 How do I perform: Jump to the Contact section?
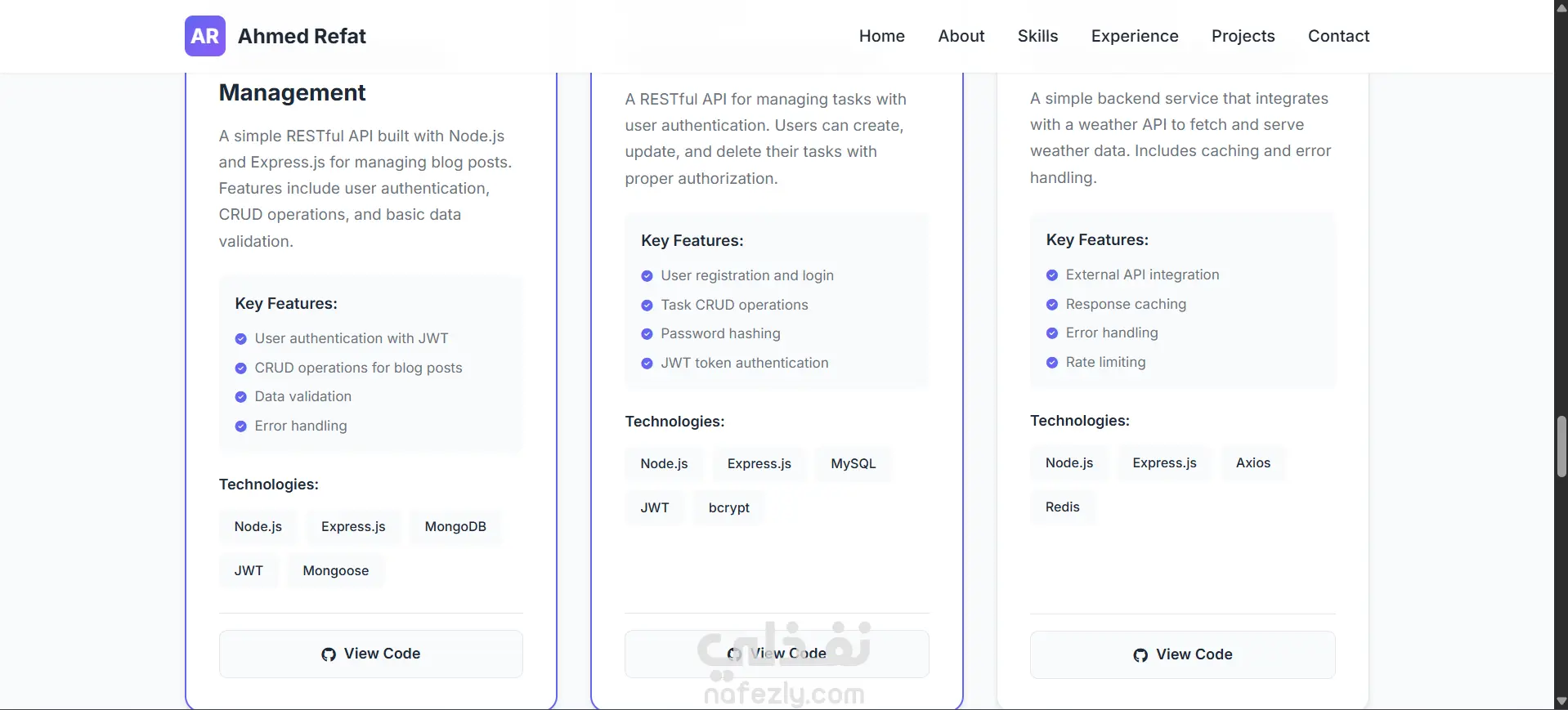pyautogui.click(x=1338, y=36)
